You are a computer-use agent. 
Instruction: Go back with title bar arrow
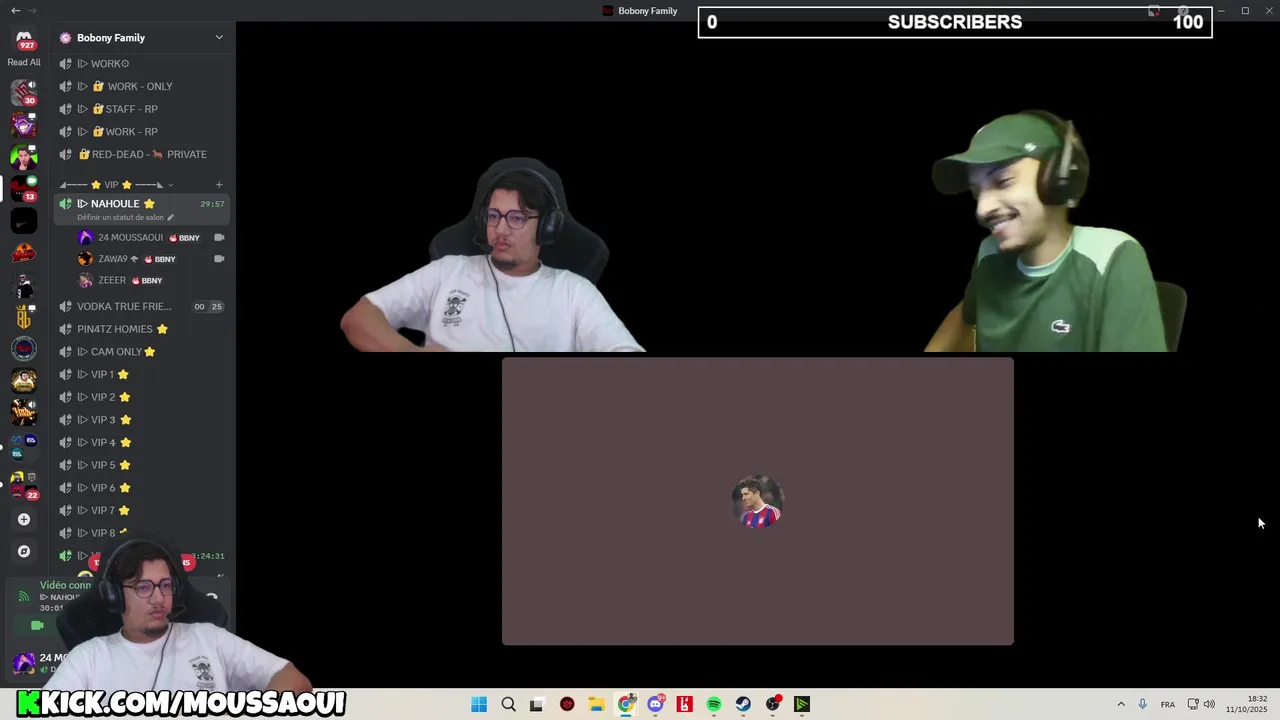[x=15, y=10]
